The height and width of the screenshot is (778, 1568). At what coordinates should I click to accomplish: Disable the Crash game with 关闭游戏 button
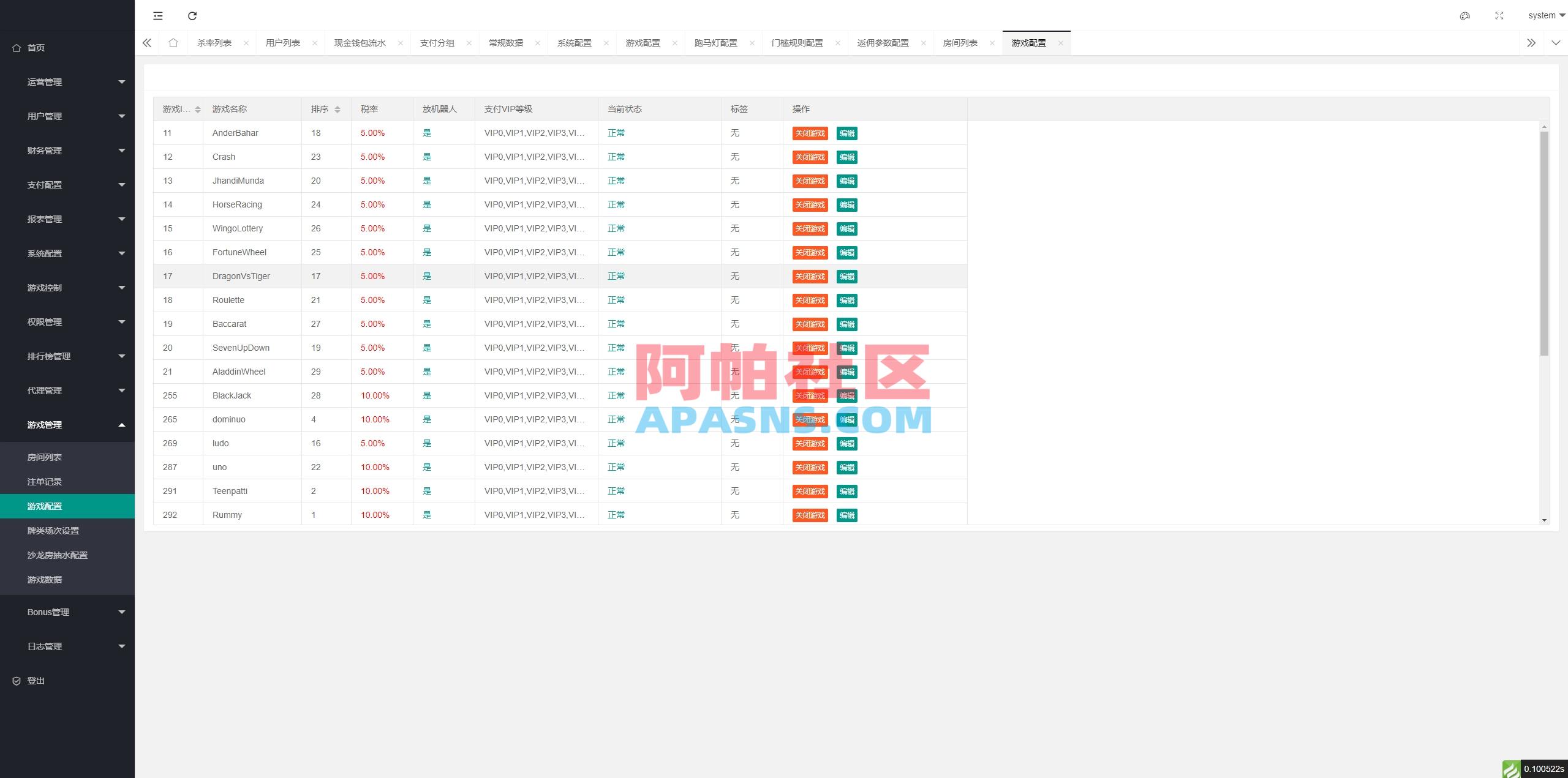[810, 157]
